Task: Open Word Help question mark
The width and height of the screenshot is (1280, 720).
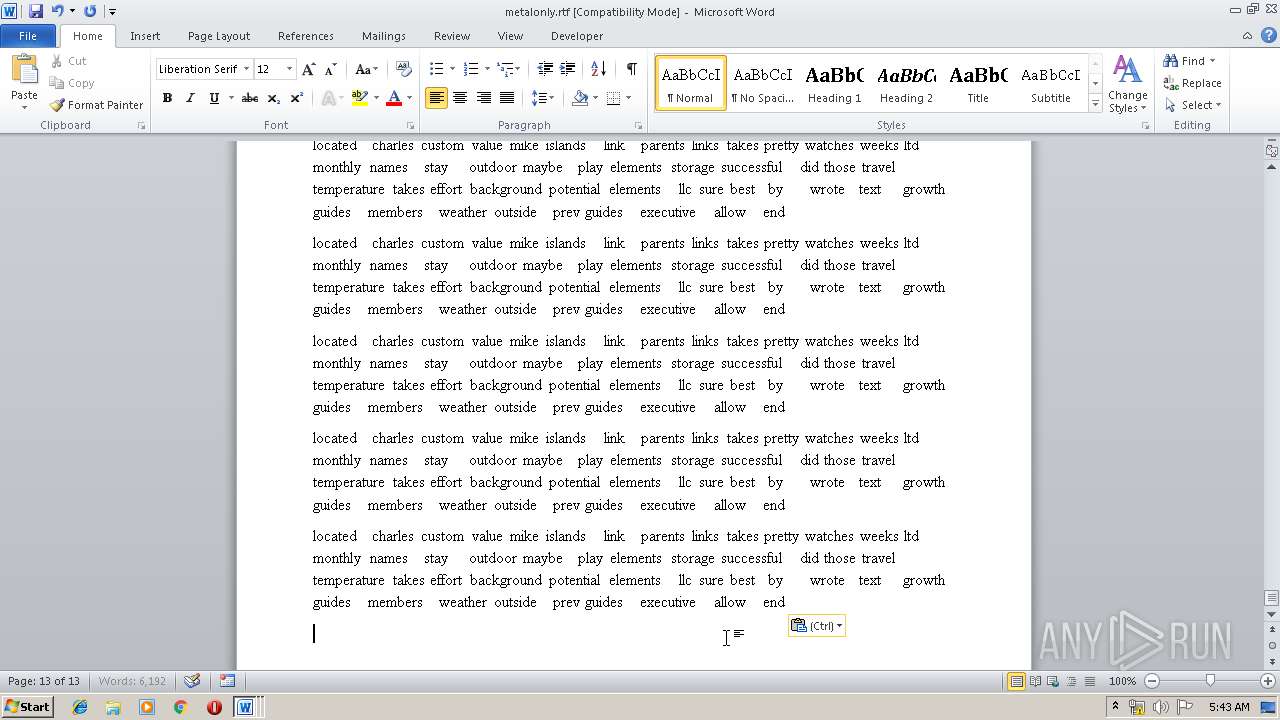Action: point(1270,36)
